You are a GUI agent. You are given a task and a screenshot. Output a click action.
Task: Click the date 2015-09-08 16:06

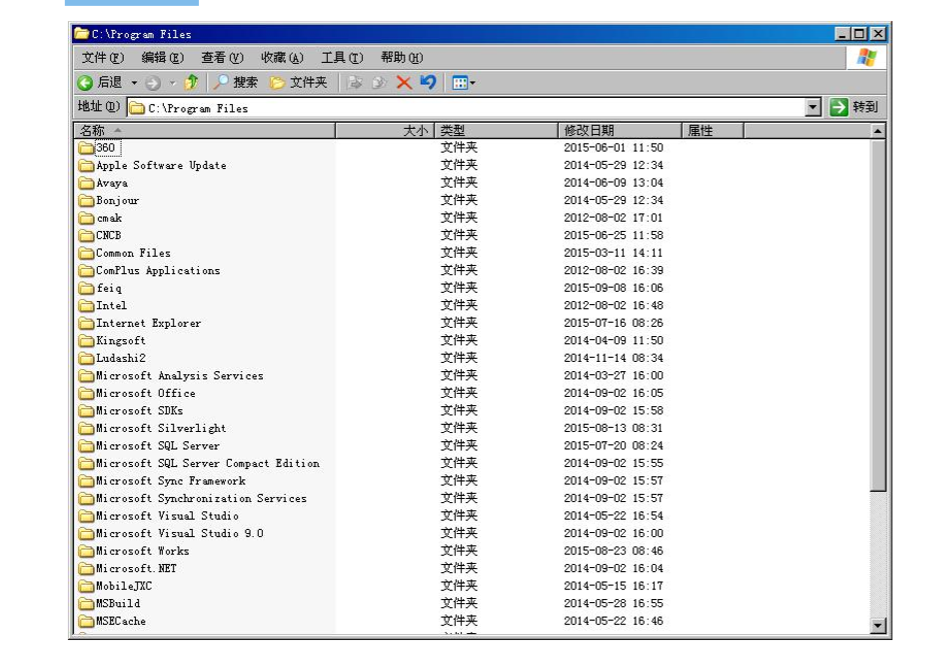click(613, 288)
